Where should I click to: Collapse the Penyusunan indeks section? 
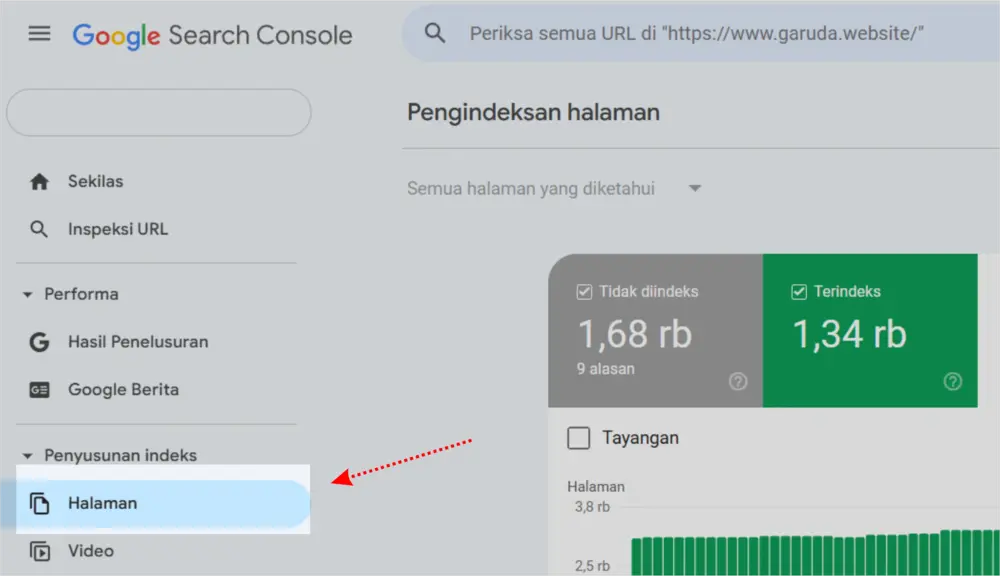110,455
